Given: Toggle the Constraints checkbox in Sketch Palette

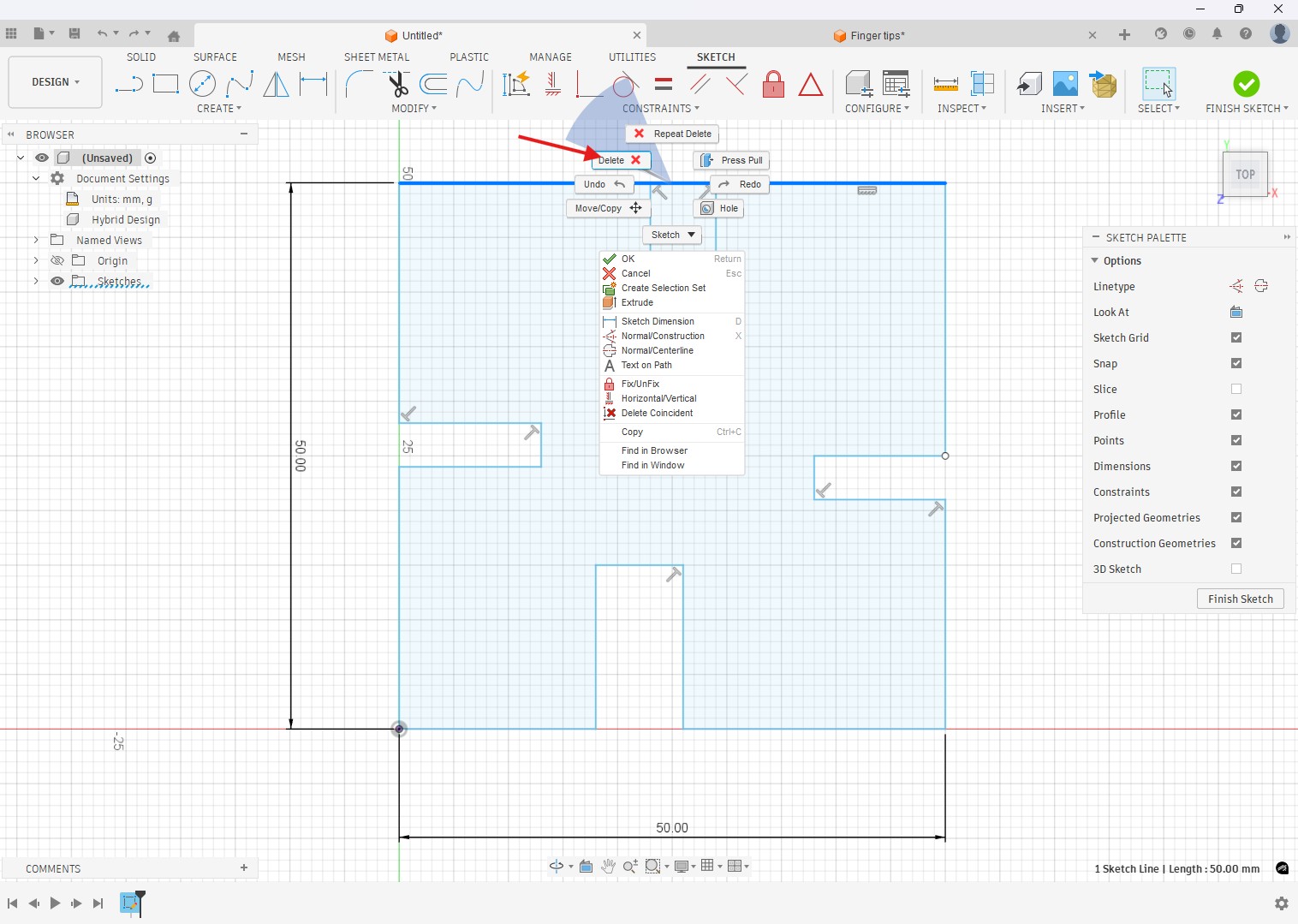Looking at the screenshot, I should click(1236, 492).
